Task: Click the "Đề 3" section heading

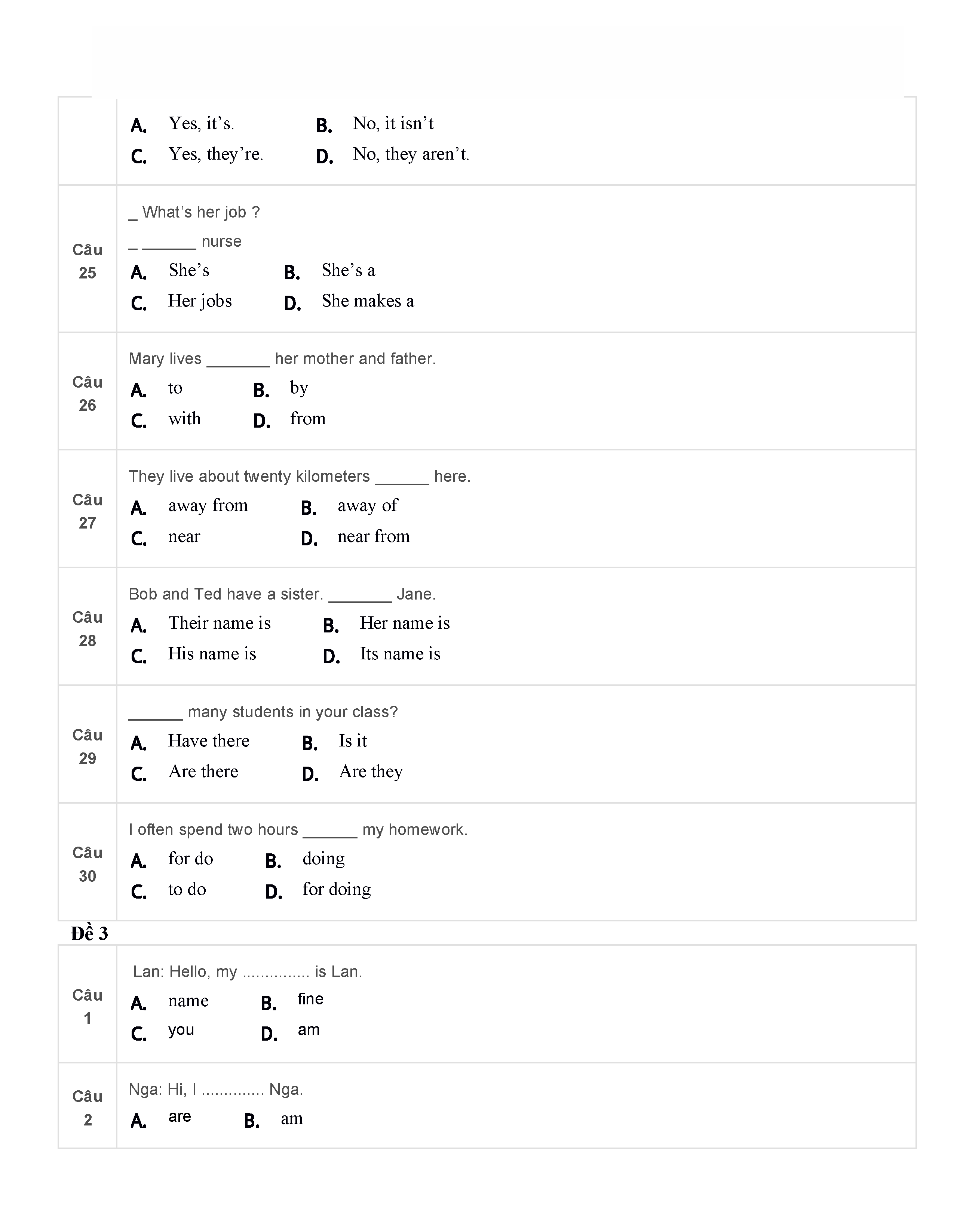Action: pos(89,934)
